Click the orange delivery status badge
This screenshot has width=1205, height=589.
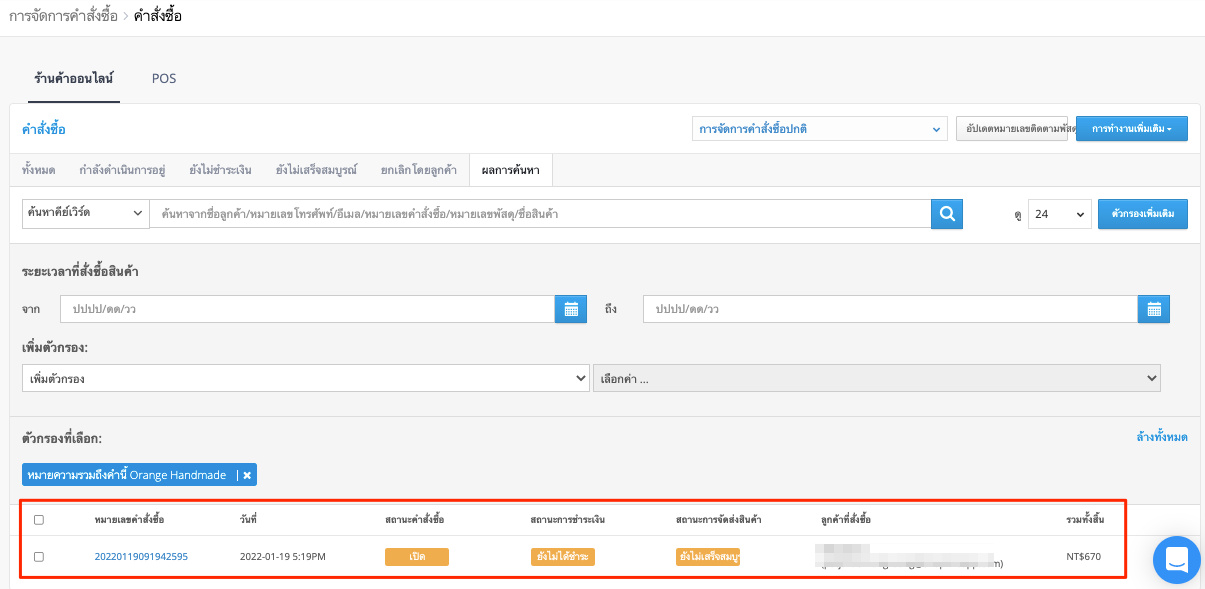(x=708, y=557)
